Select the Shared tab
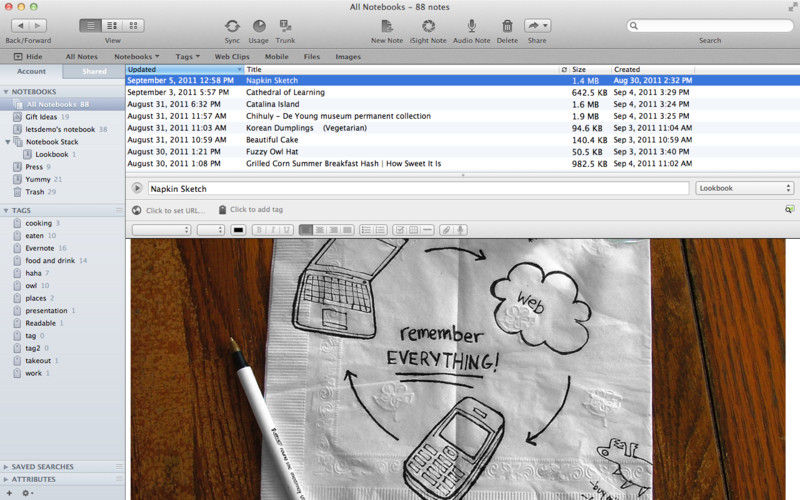Image resolution: width=800 pixels, height=500 pixels. pyautogui.click(x=94, y=71)
